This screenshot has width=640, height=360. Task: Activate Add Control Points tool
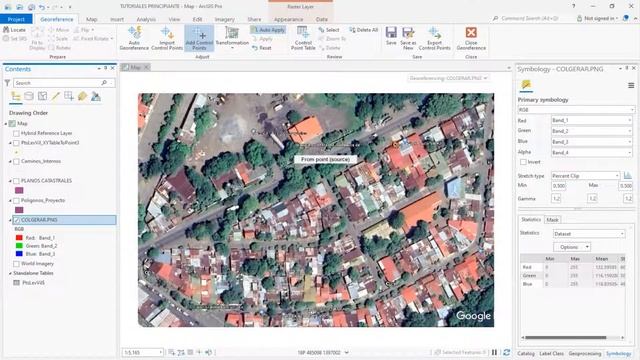point(199,38)
